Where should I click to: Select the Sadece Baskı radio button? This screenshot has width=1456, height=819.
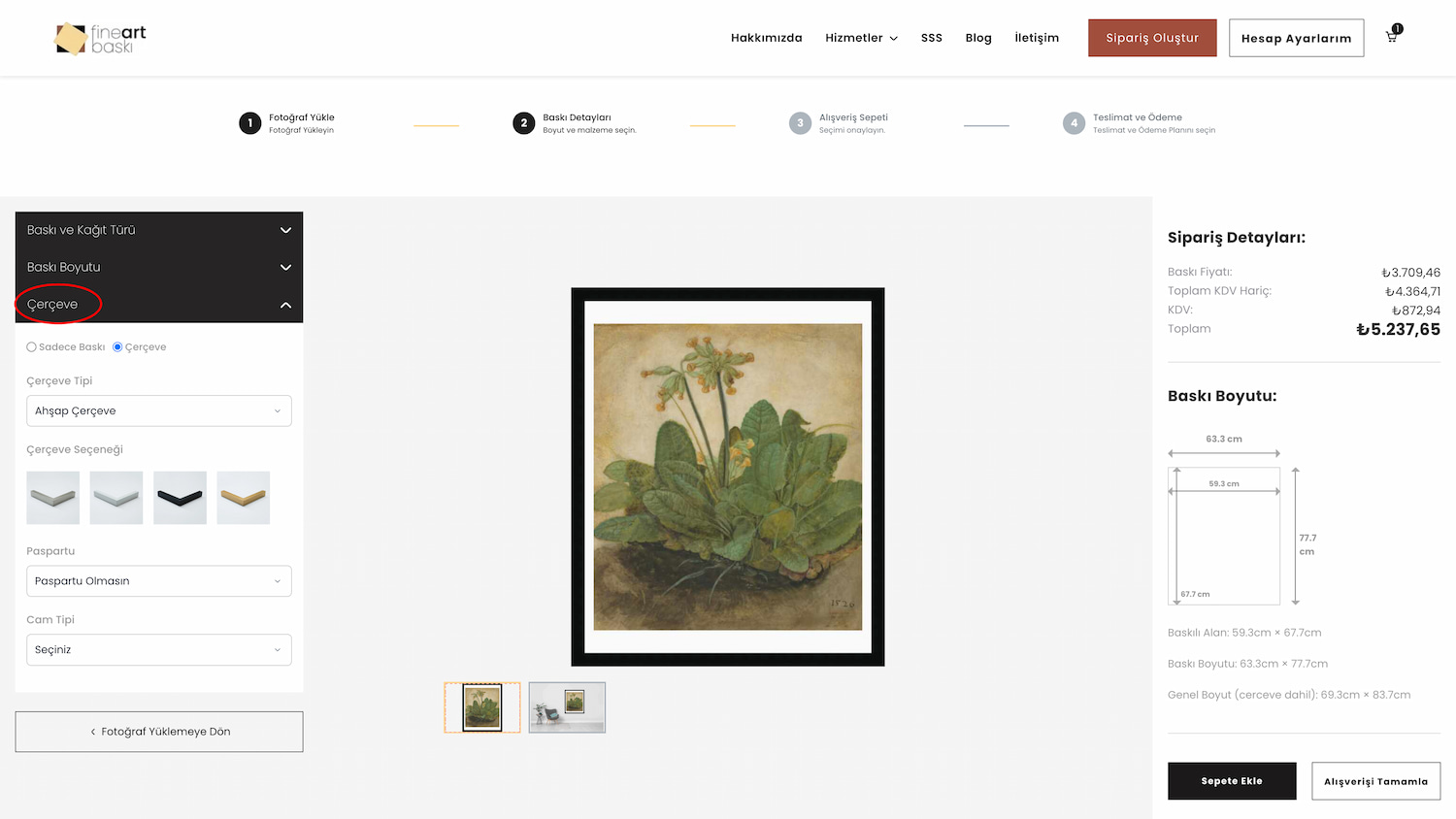pos(31,347)
